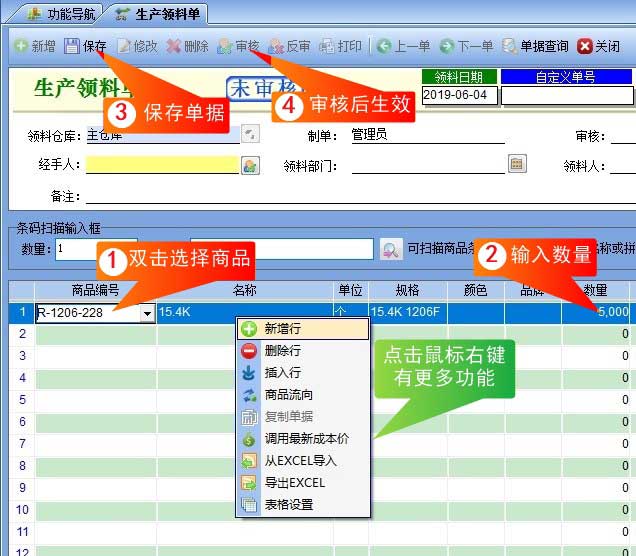
Task: Choose 新增行 from context menu
Action: (303, 328)
